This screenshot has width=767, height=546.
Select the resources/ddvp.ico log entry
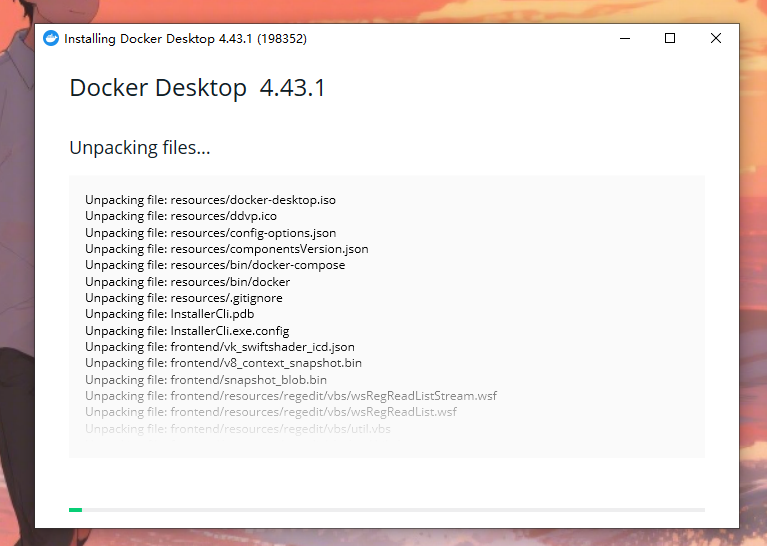coord(180,216)
